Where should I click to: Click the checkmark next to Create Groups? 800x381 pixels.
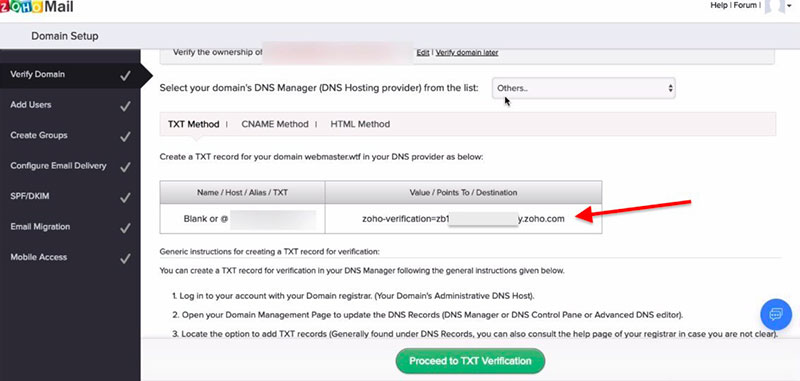pos(125,137)
